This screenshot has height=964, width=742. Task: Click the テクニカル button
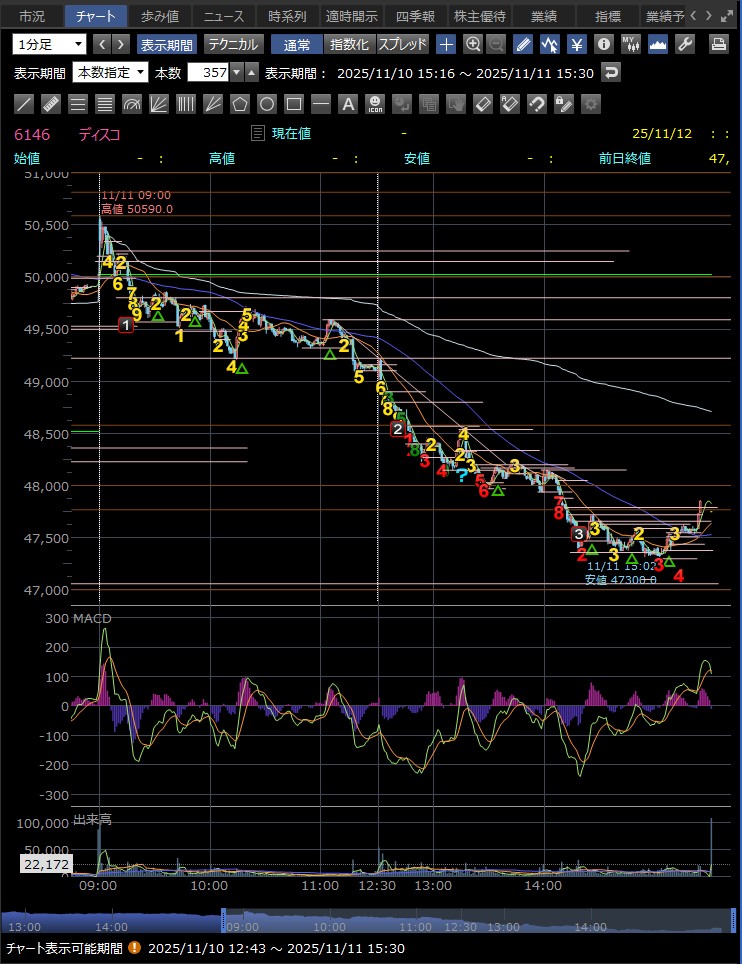pyautogui.click(x=233, y=44)
